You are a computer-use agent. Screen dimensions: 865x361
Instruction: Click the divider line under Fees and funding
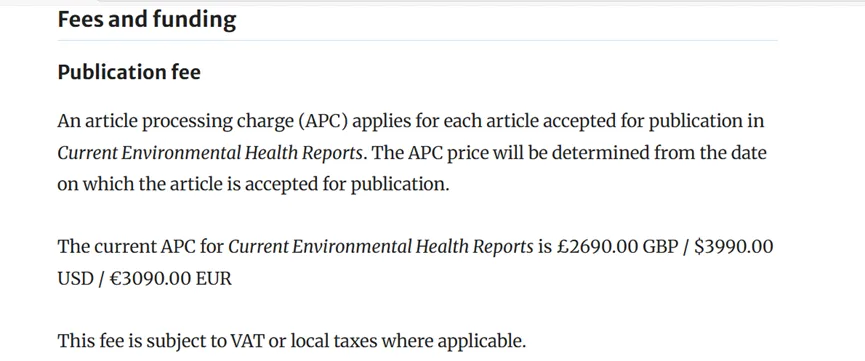point(418,41)
